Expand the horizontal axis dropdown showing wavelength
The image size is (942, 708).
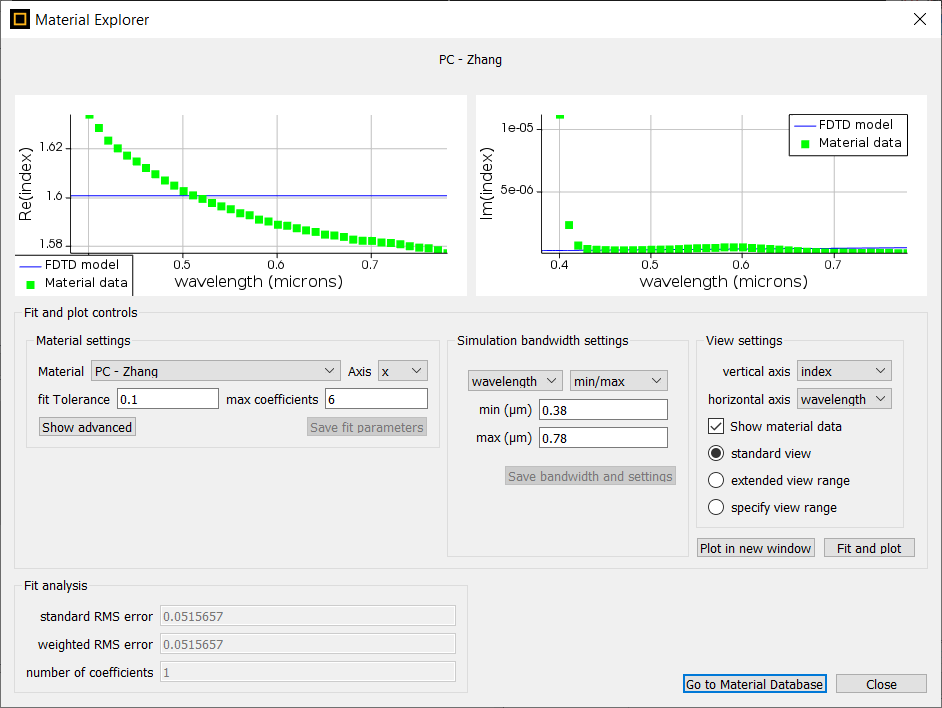844,398
